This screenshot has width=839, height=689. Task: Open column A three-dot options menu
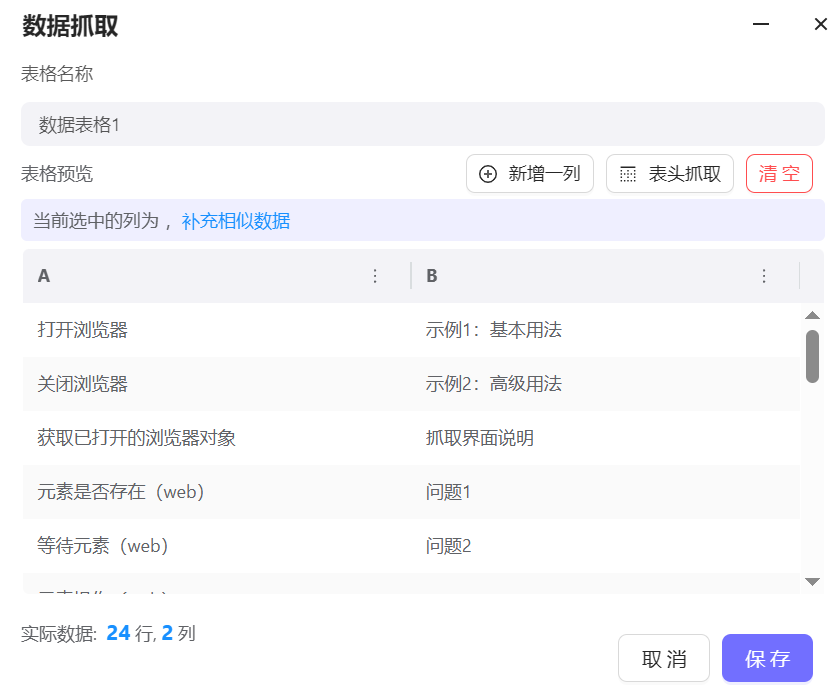[376, 276]
